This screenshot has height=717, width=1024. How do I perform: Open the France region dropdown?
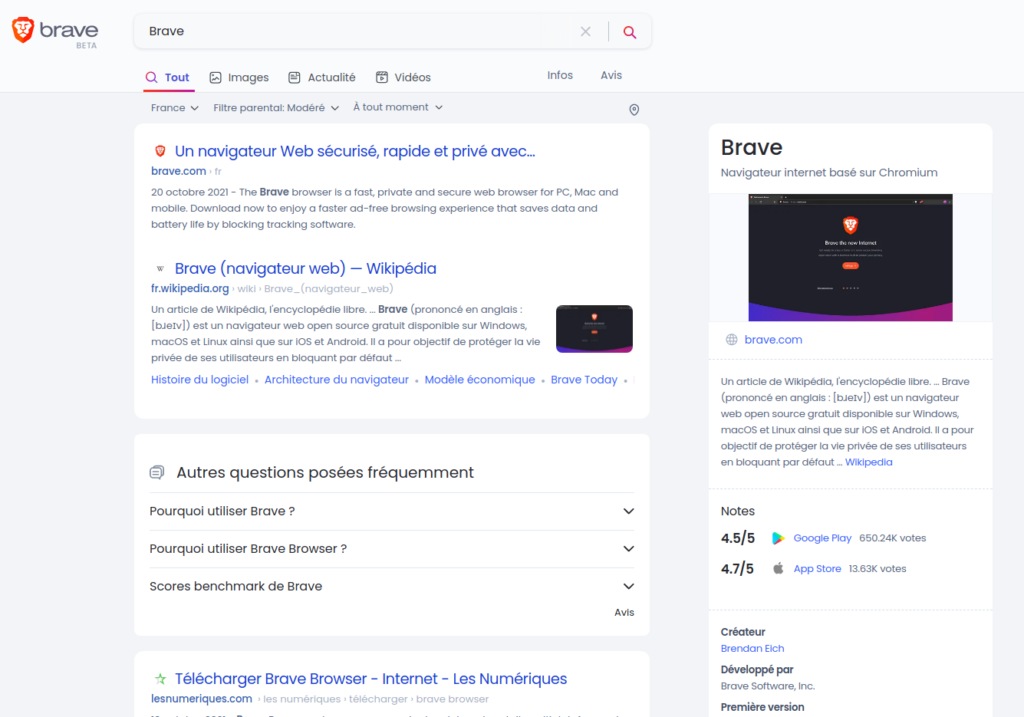tap(174, 108)
